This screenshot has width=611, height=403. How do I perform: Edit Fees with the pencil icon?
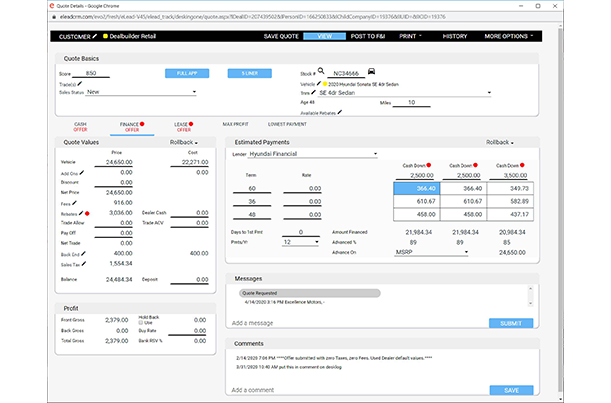pyautogui.click(x=74, y=203)
